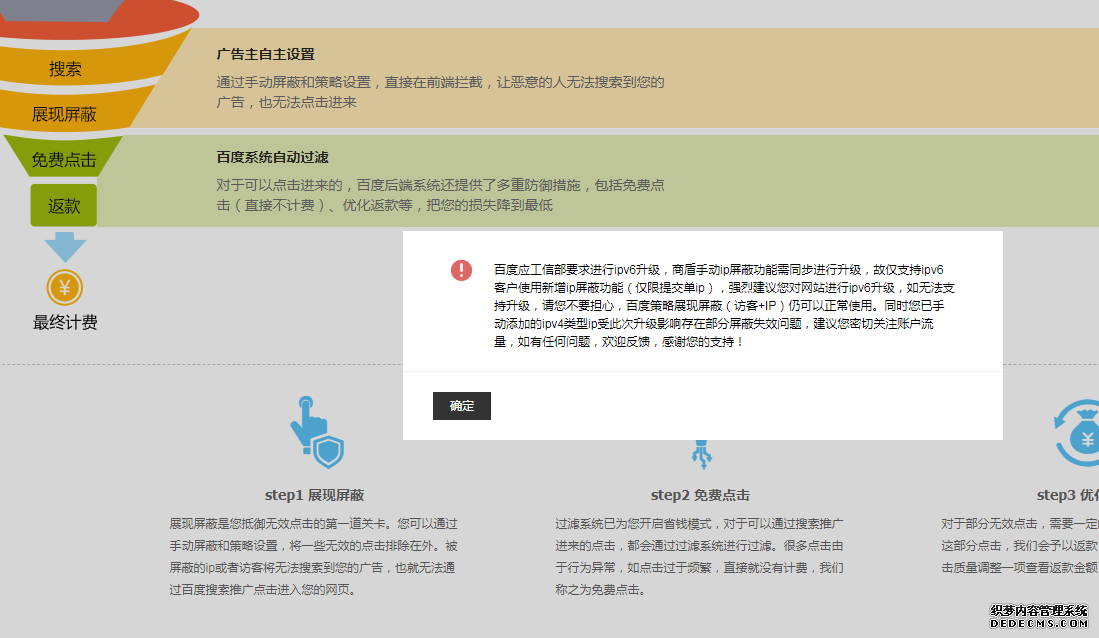
Task: Select the 展现屏蔽 funnel segment
Action: coord(65,114)
